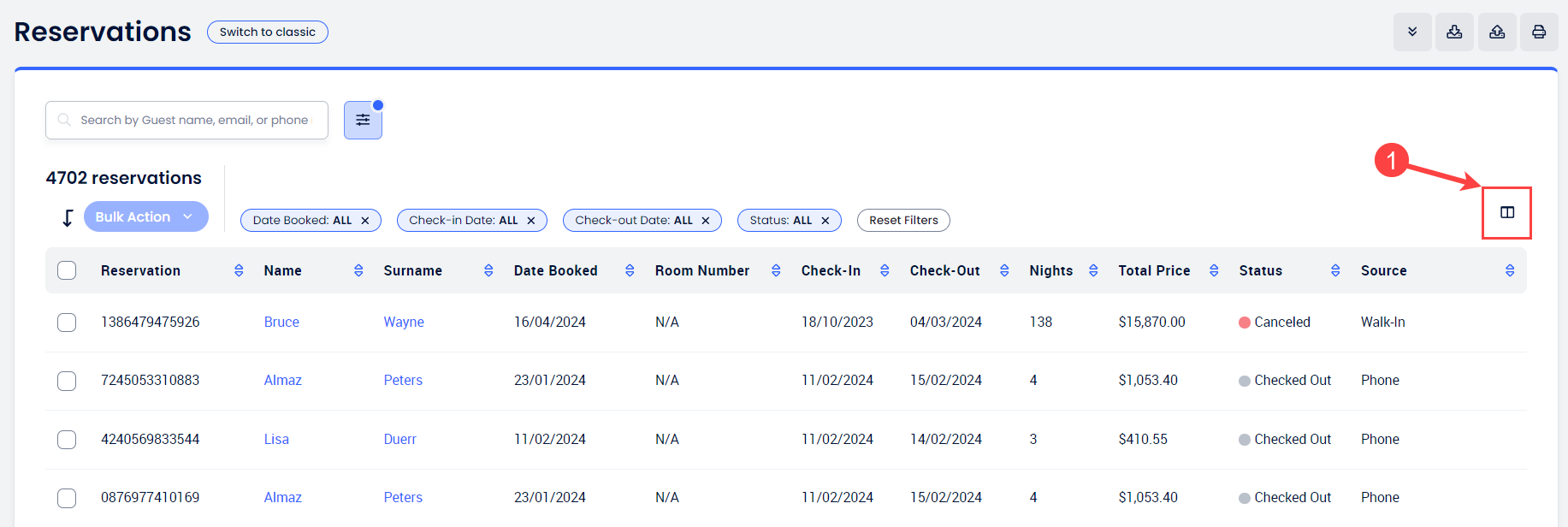1568x527 pixels.
Task: Expand the double-chevron menu at top right
Action: click(x=1411, y=33)
